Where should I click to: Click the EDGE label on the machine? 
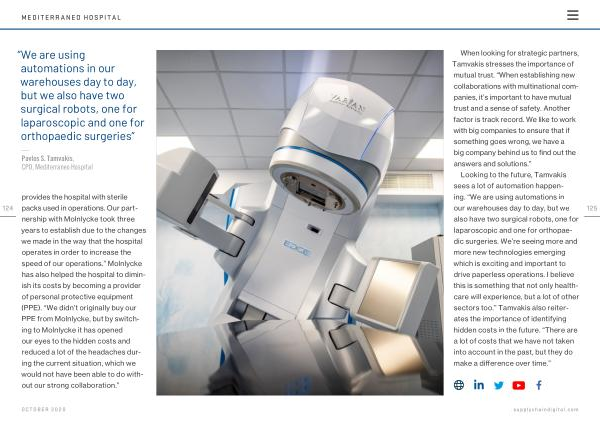click(296, 243)
